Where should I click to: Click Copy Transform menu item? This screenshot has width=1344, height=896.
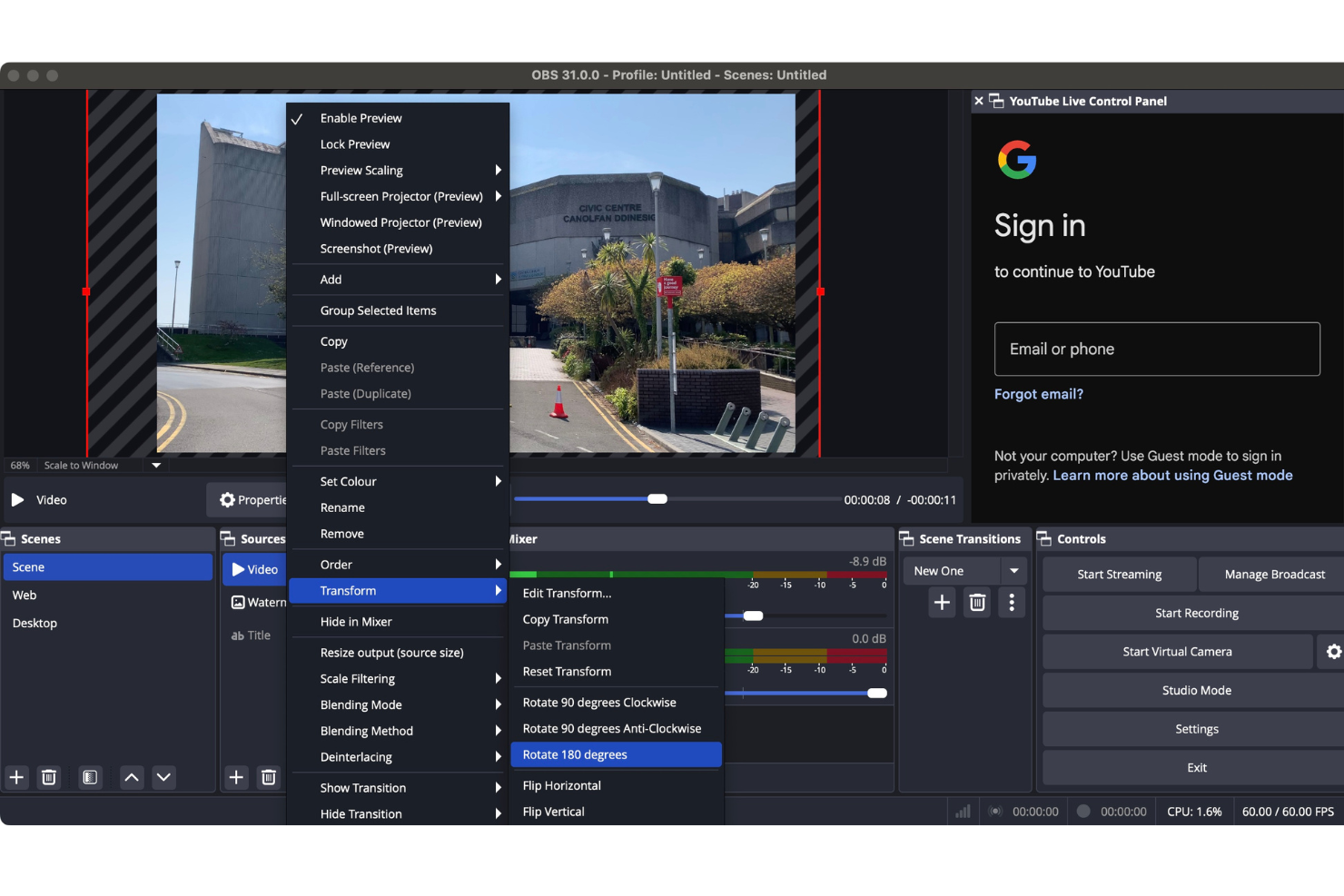[x=617, y=620]
